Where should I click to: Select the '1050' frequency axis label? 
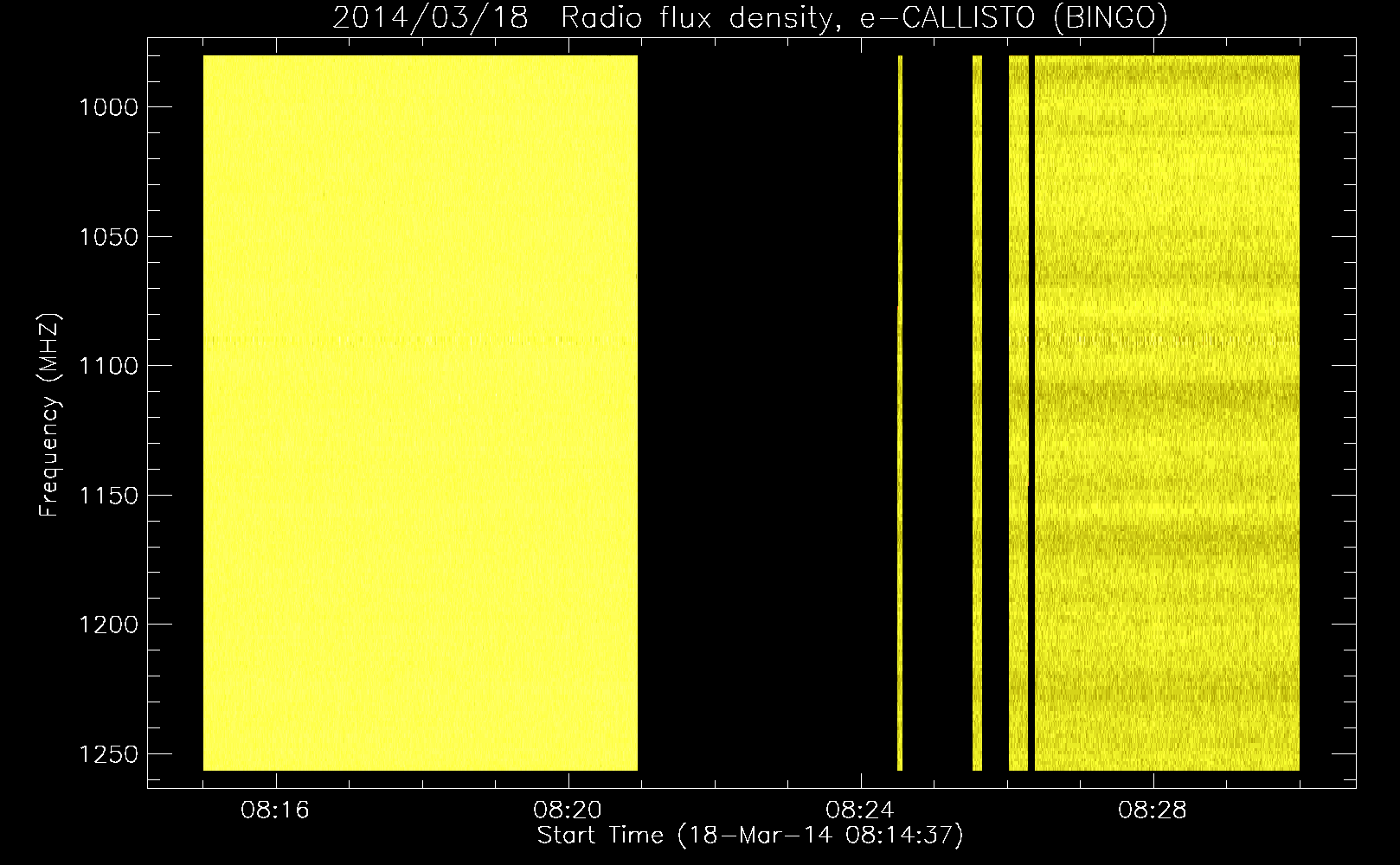(108, 237)
